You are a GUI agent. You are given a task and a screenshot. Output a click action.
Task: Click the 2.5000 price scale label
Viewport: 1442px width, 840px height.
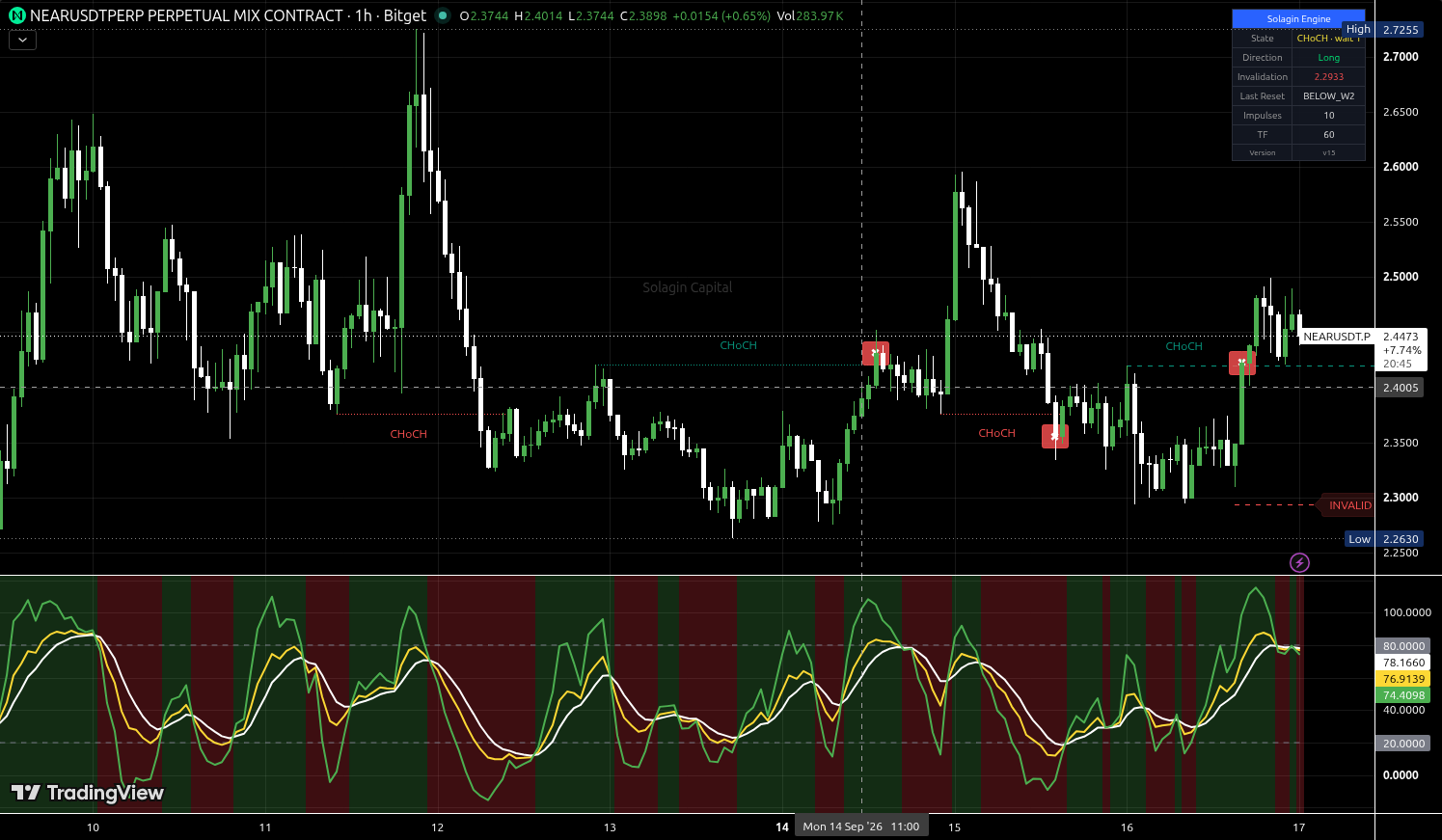click(x=1401, y=277)
